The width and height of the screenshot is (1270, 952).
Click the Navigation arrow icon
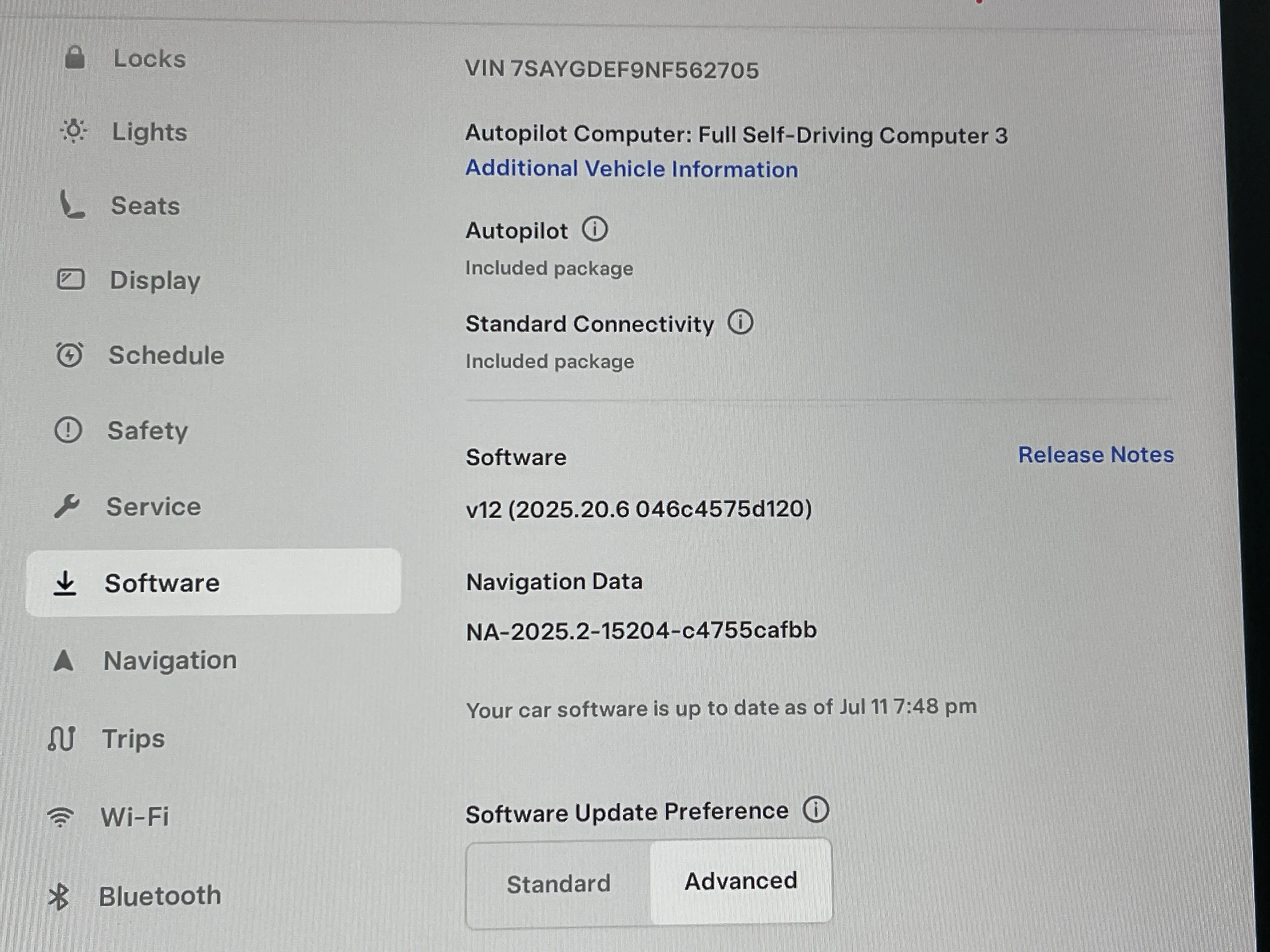(x=63, y=660)
